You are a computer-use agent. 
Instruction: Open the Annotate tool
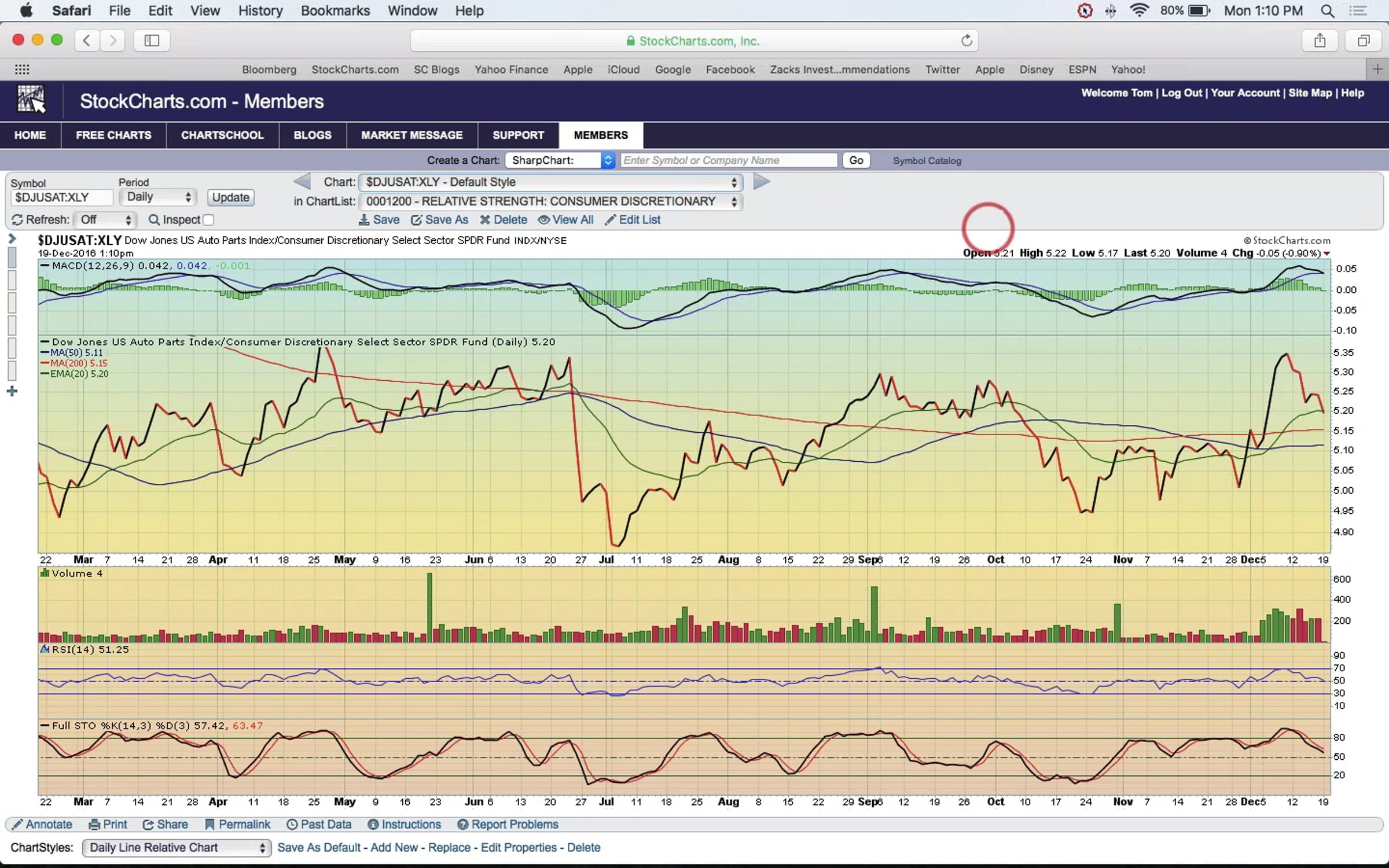click(x=42, y=824)
